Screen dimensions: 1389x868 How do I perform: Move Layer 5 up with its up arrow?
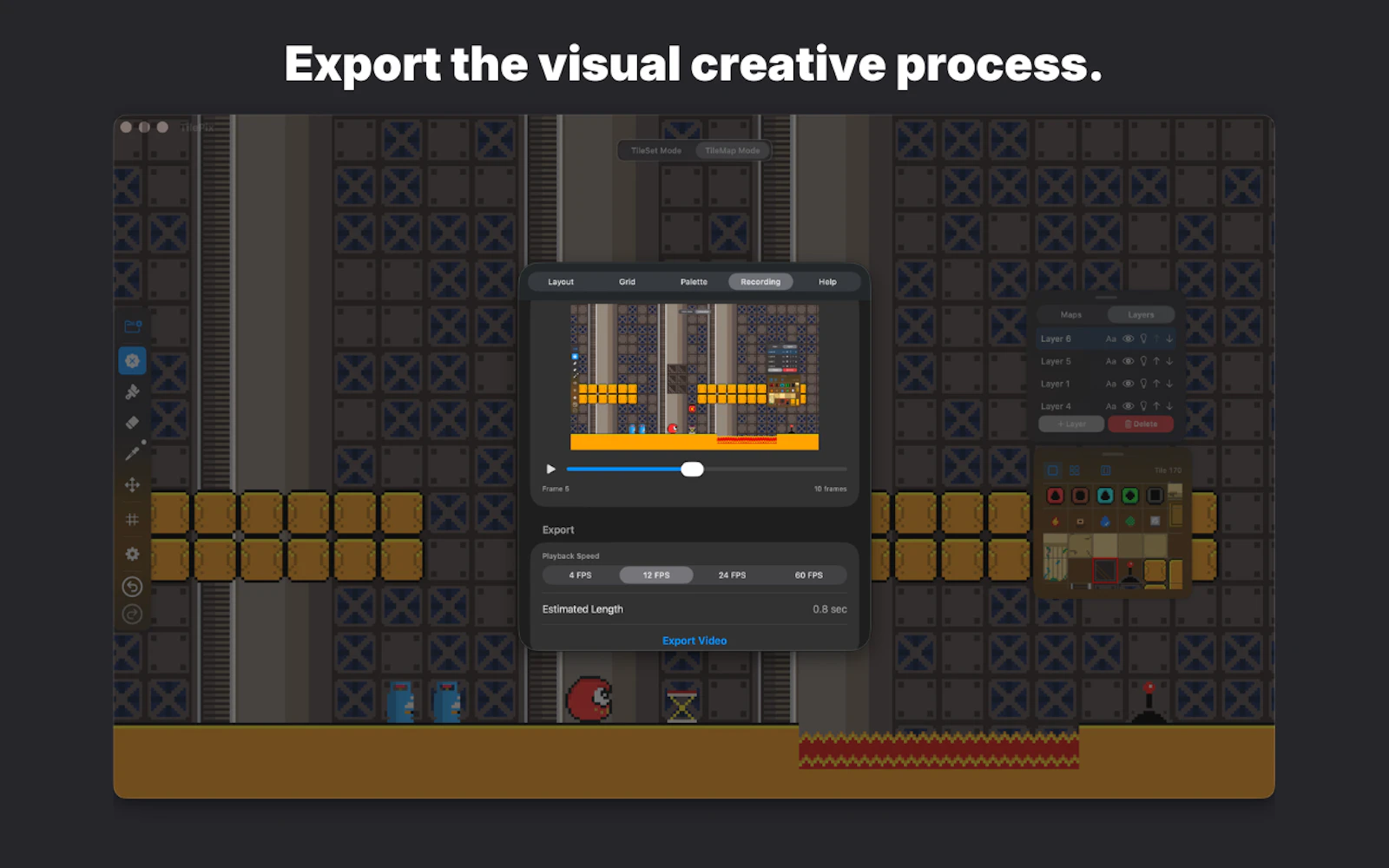click(1156, 361)
